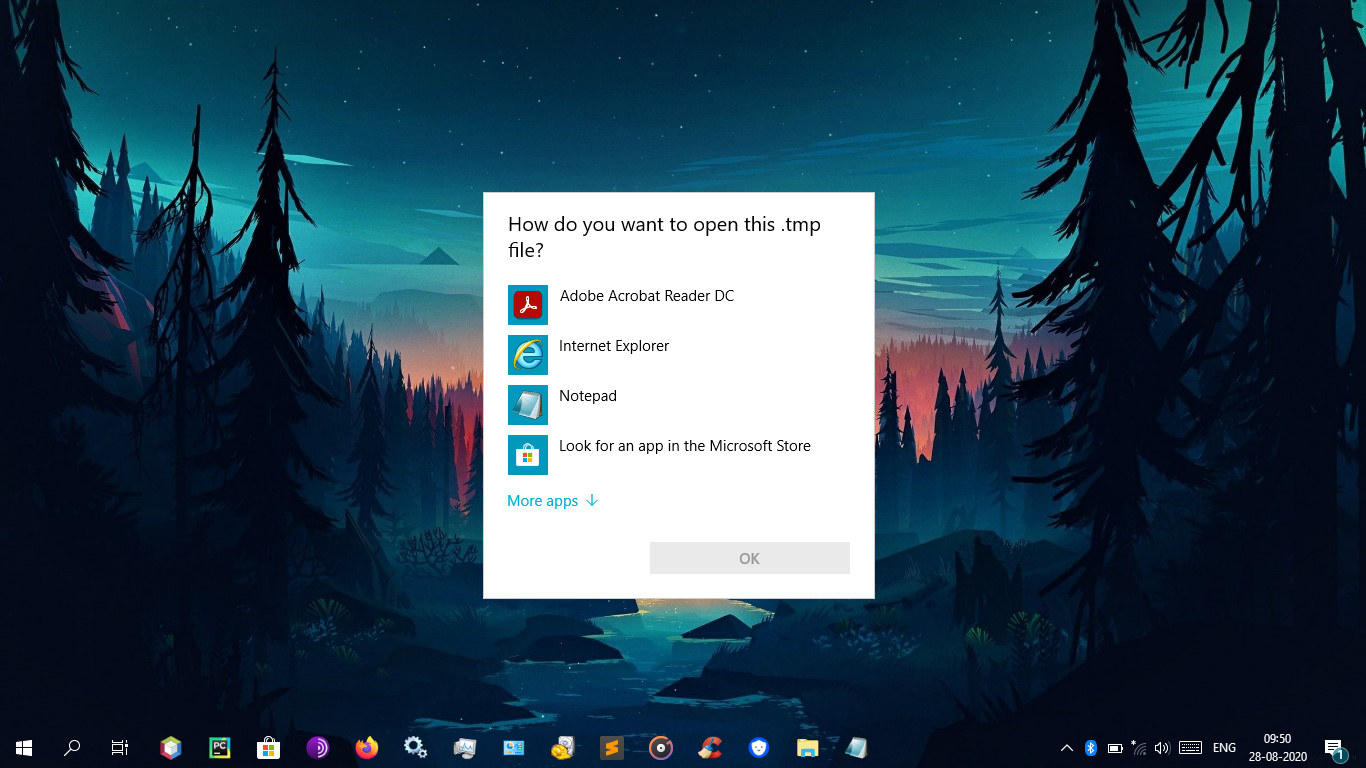The image size is (1366, 768).
Task: Open the Windows Start menu
Action: click(24, 747)
